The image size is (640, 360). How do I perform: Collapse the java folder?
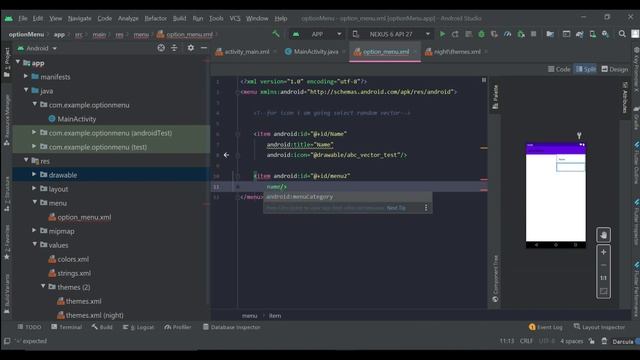point(26,90)
